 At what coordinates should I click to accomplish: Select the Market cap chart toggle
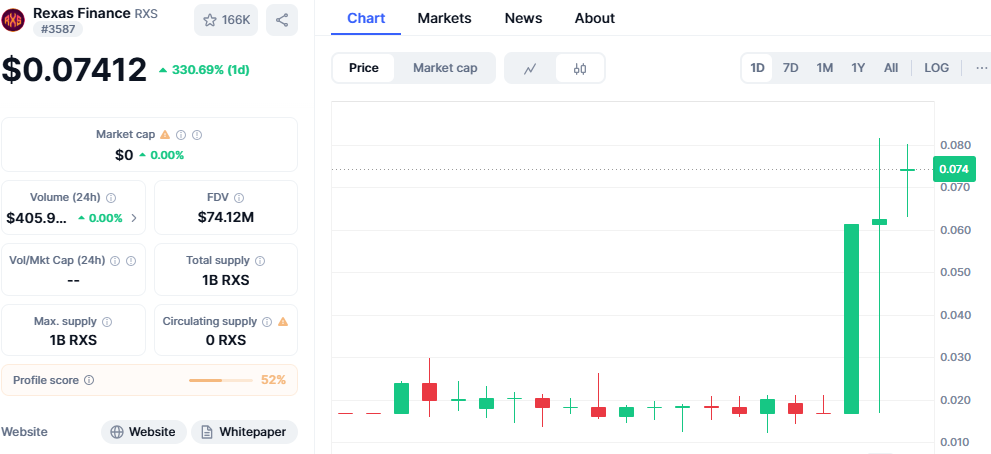pos(445,68)
